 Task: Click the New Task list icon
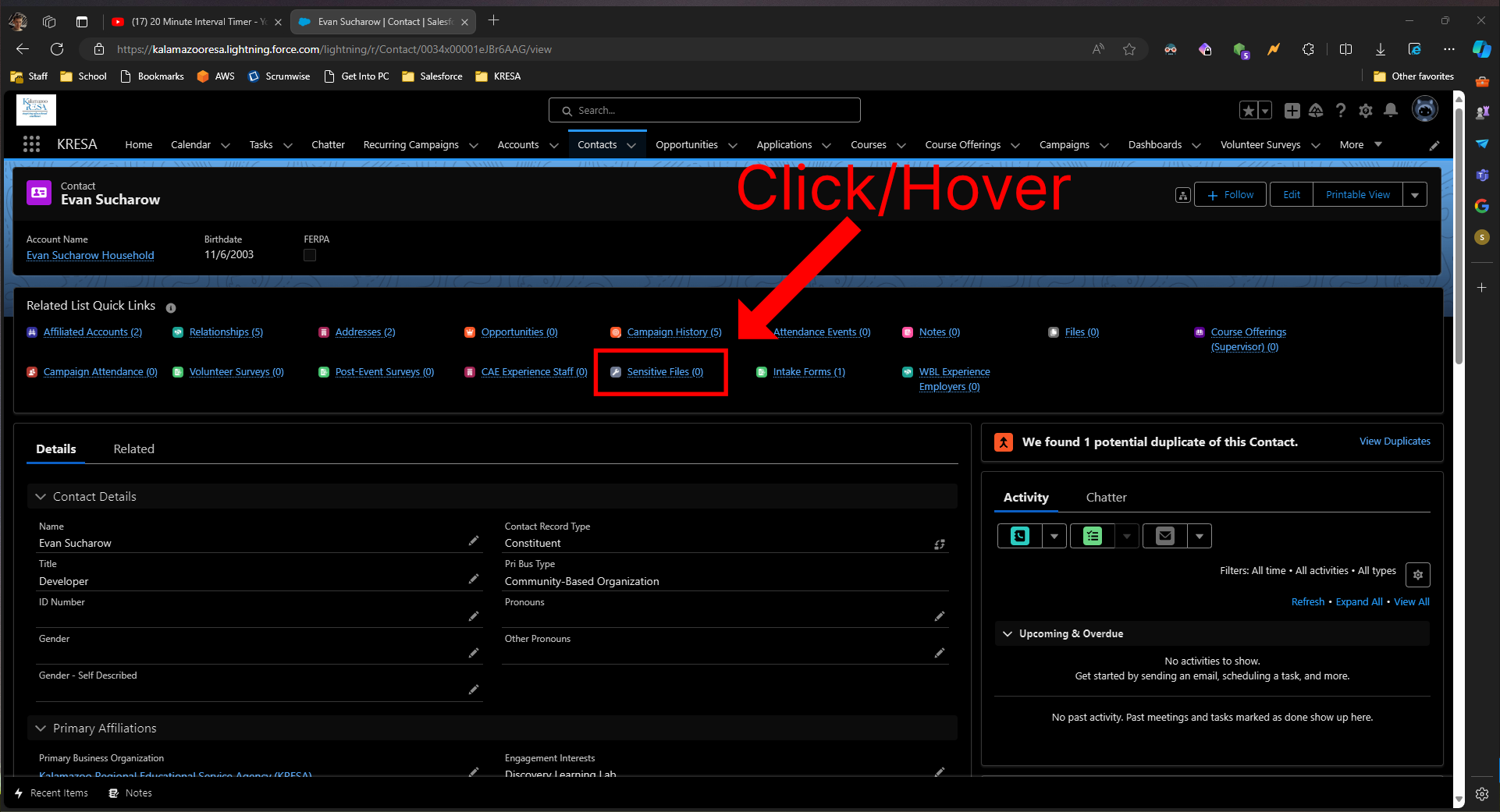[x=1092, y=536]
